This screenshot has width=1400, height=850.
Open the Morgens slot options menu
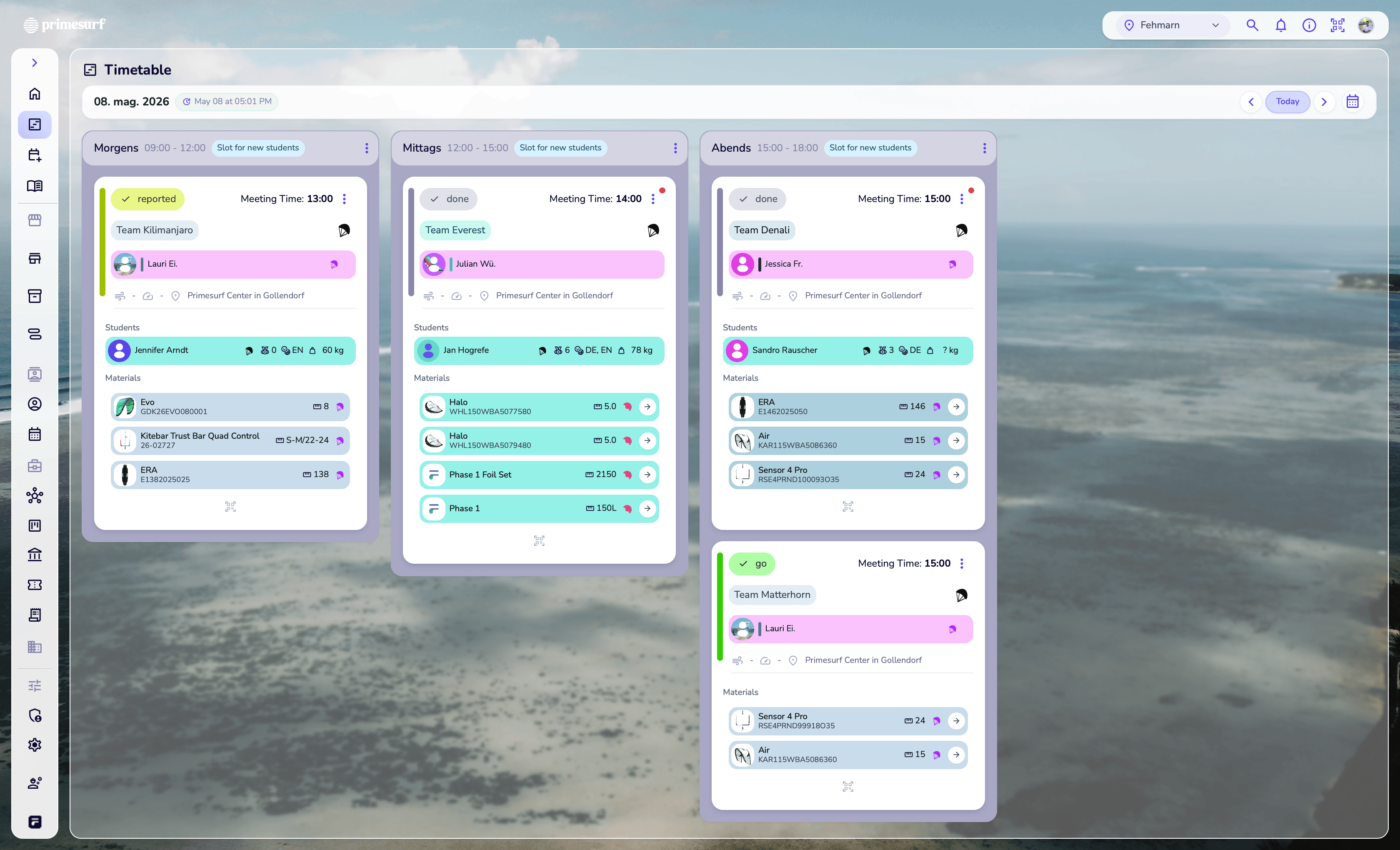click(367, 148)
